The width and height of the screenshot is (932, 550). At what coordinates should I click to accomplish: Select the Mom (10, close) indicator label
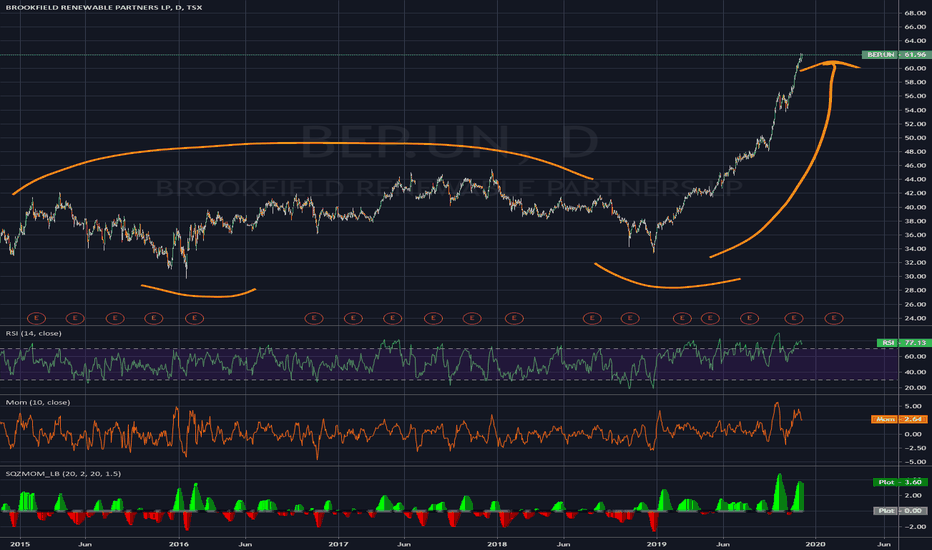point(37,403)
